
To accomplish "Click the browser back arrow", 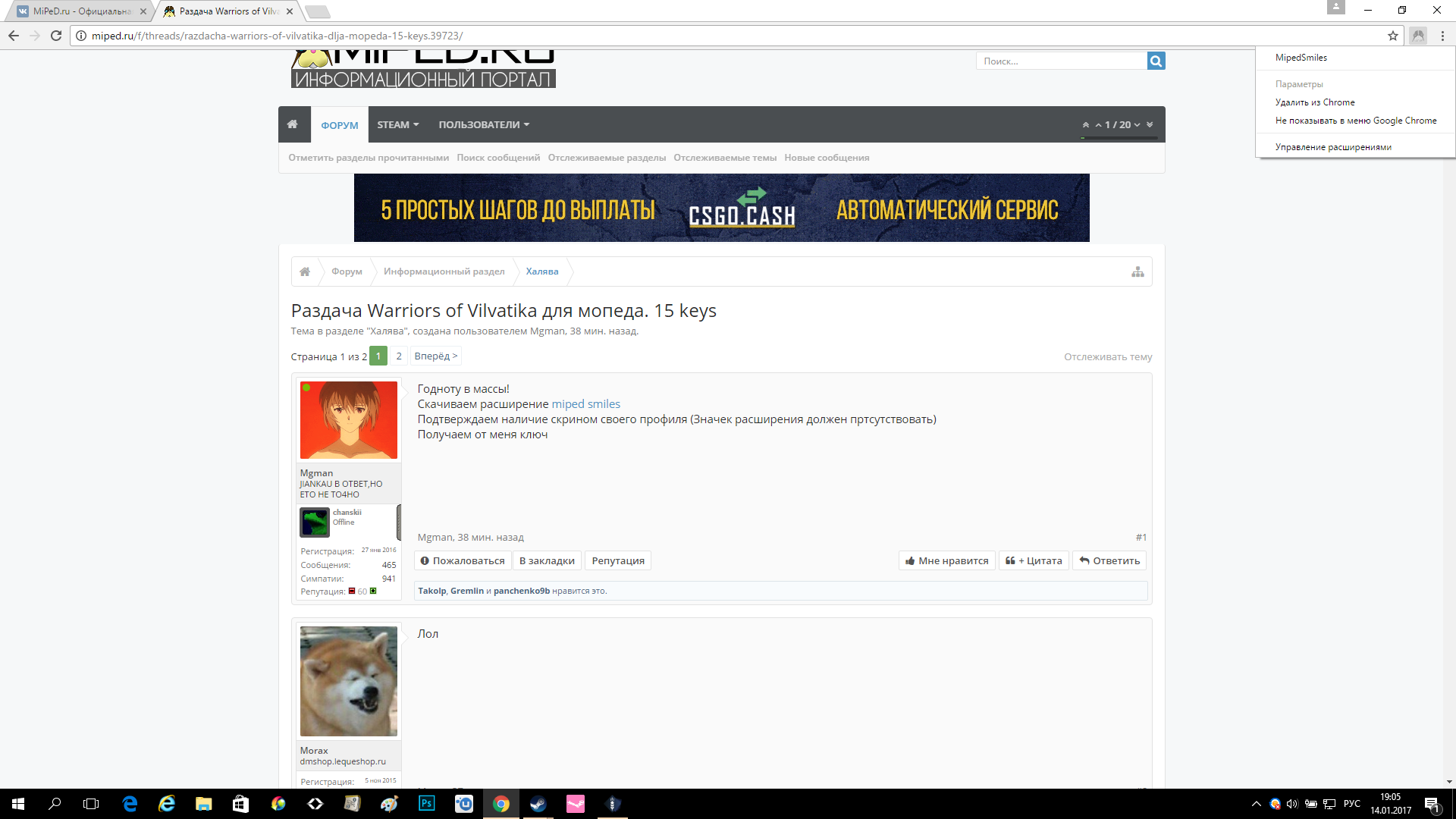I will (x=14, y=36).
